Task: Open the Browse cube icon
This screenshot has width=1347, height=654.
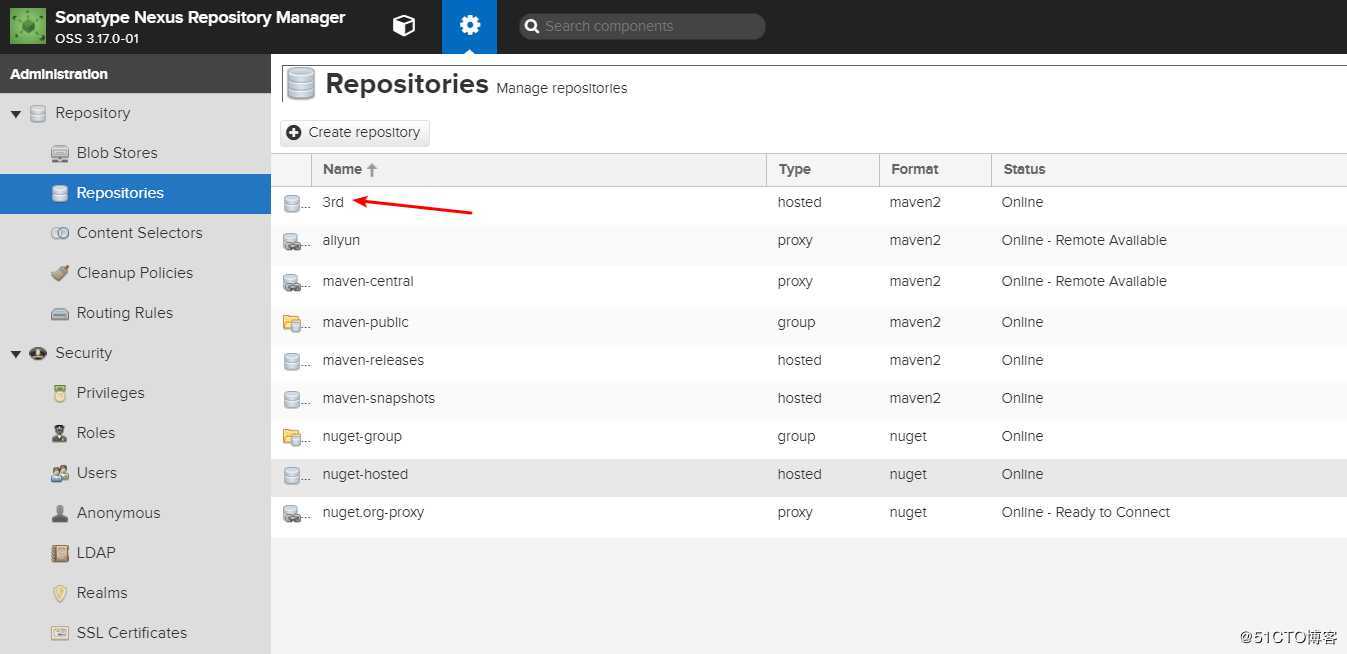Action: tap(404, 26)
